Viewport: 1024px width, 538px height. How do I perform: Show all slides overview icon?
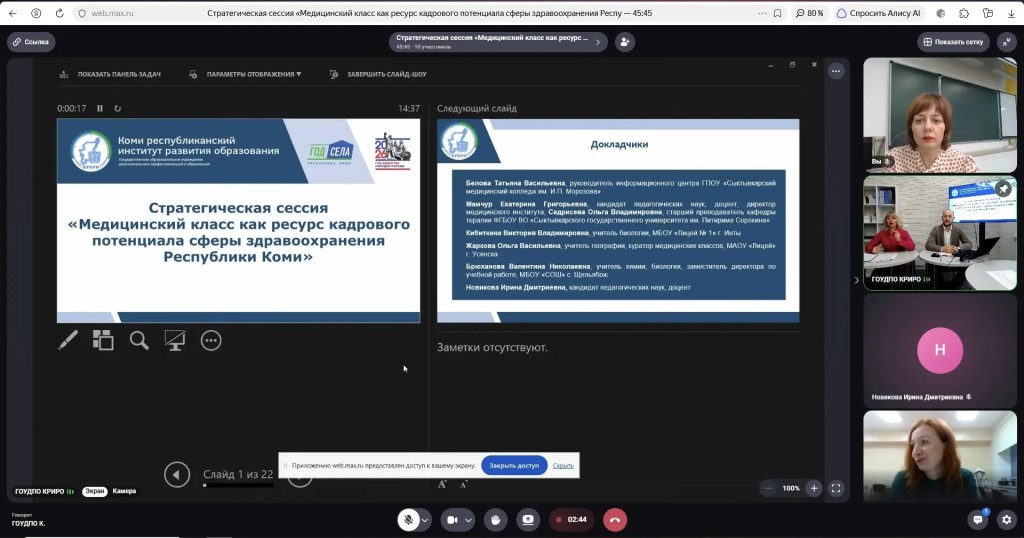[x=103, y=340]
